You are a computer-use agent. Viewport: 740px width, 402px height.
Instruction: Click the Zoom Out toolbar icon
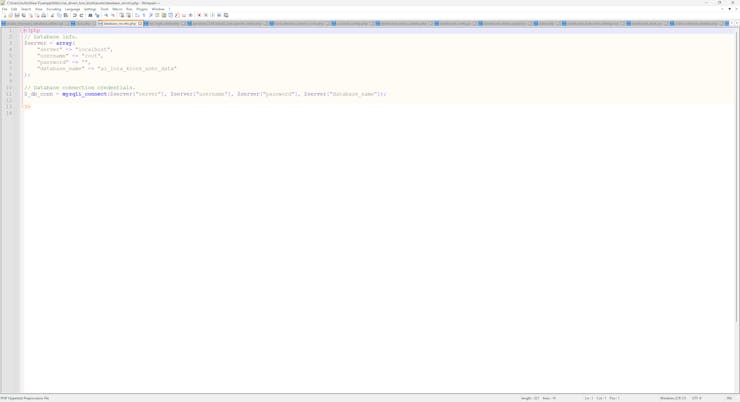(113, 15)
